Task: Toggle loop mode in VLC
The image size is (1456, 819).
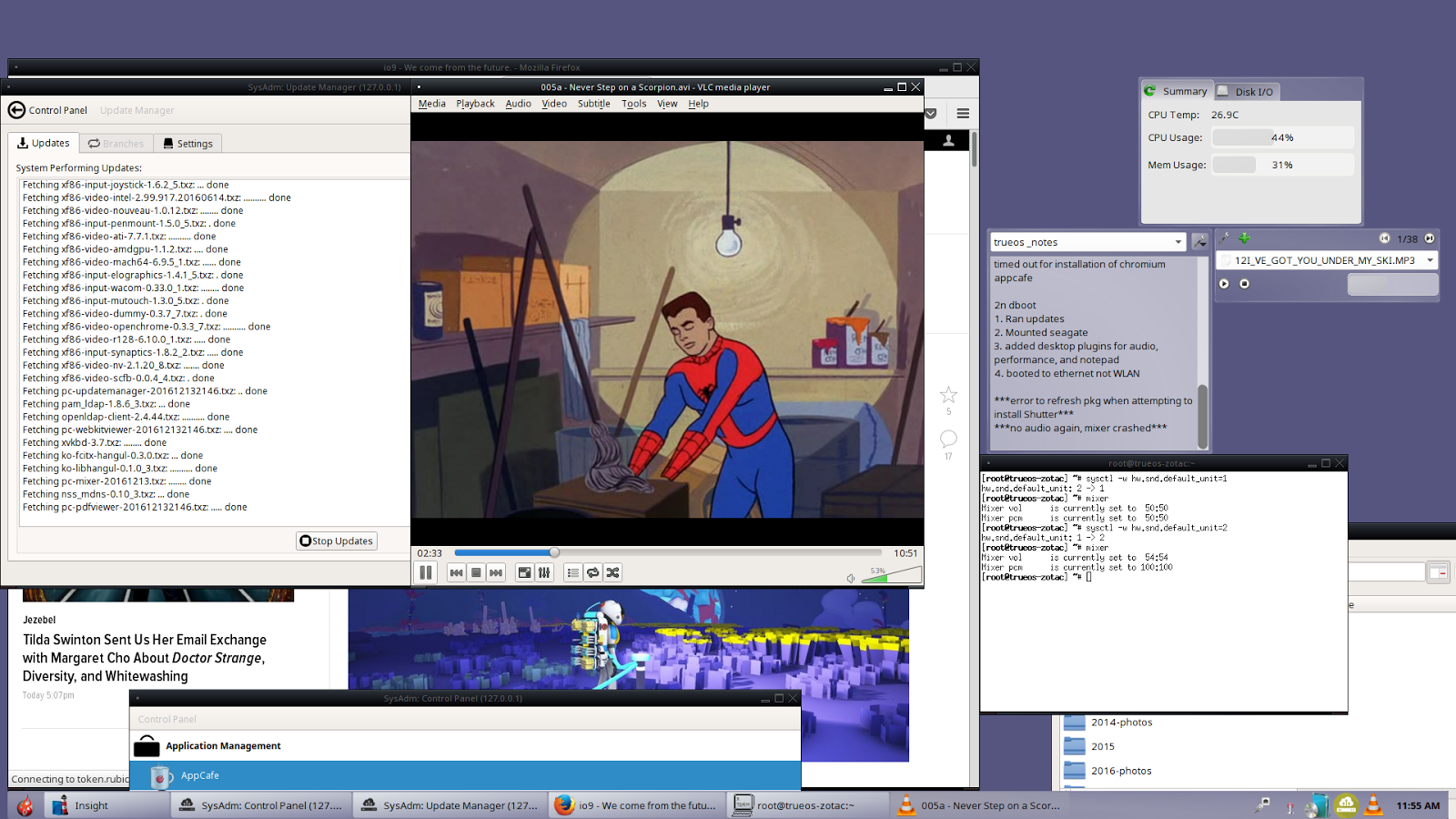Action: tap(592, 572)
